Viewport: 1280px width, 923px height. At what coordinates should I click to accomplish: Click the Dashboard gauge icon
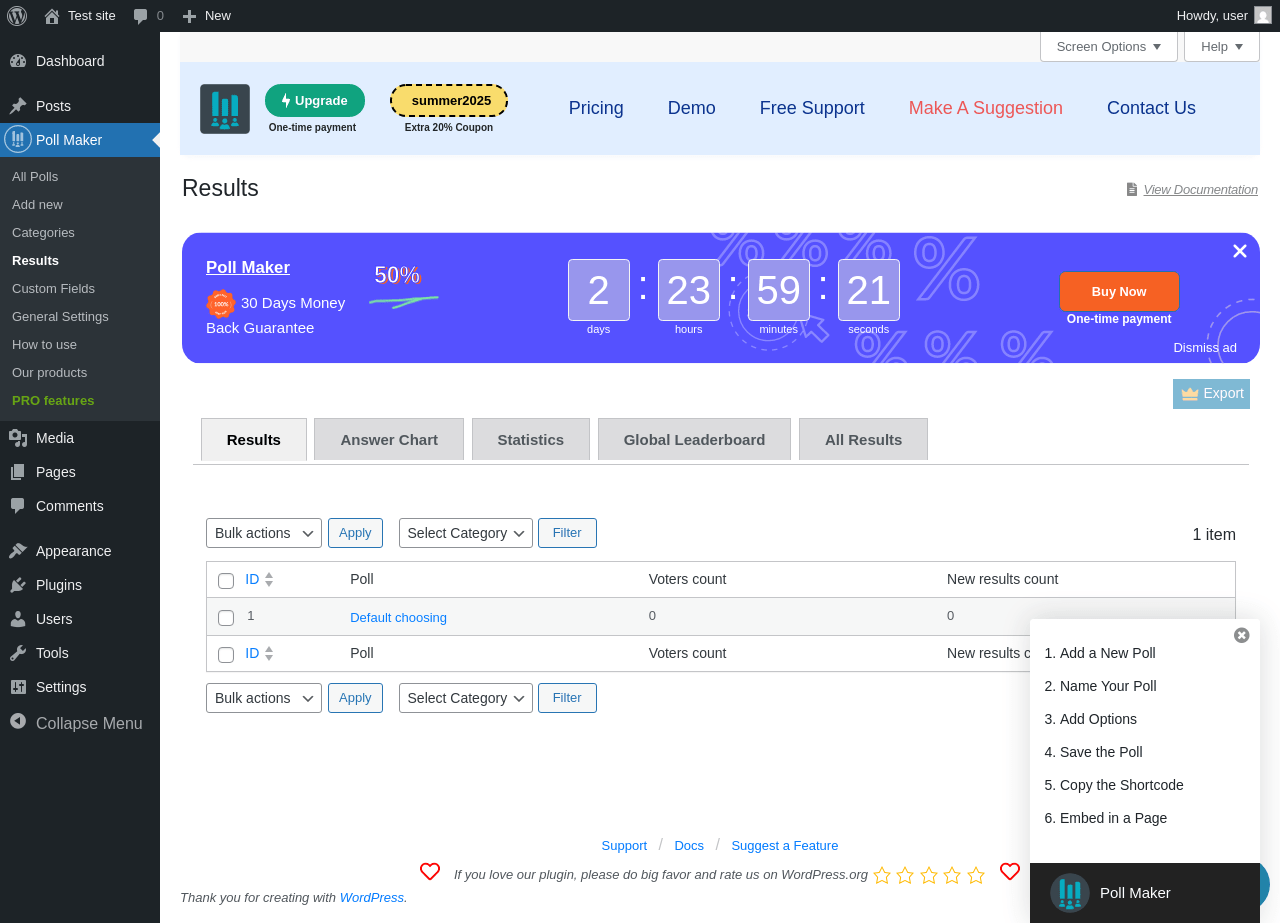tap(18, 61)
